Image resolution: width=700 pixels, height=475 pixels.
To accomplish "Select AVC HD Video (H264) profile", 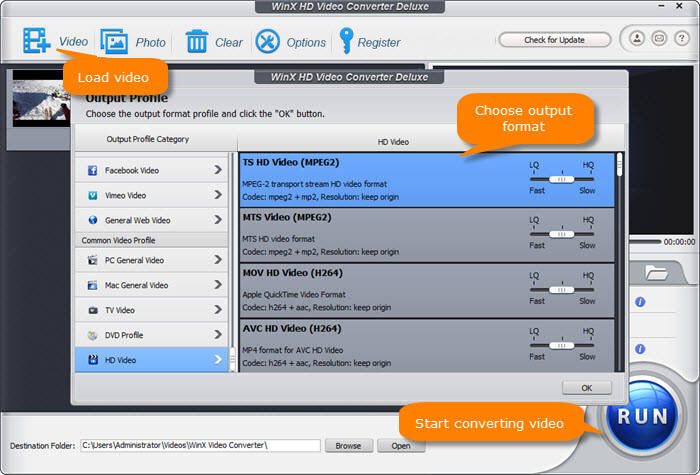I will [427, 346].
